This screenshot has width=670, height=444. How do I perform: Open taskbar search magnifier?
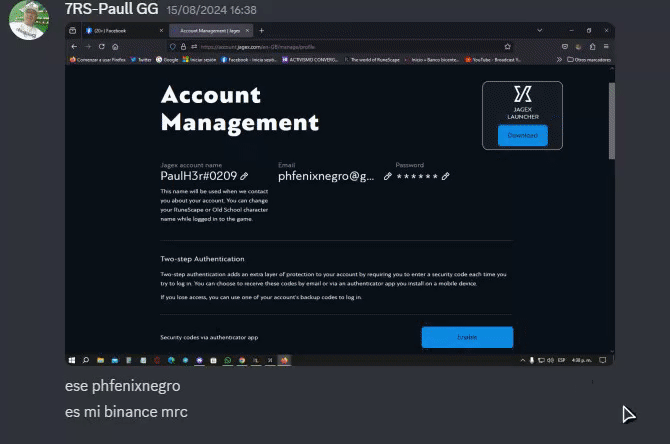[x=86, y=360]
